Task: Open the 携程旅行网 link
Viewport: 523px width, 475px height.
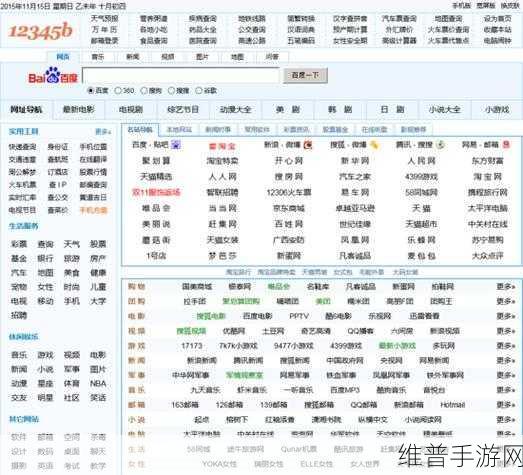Action: pos(488,192)
